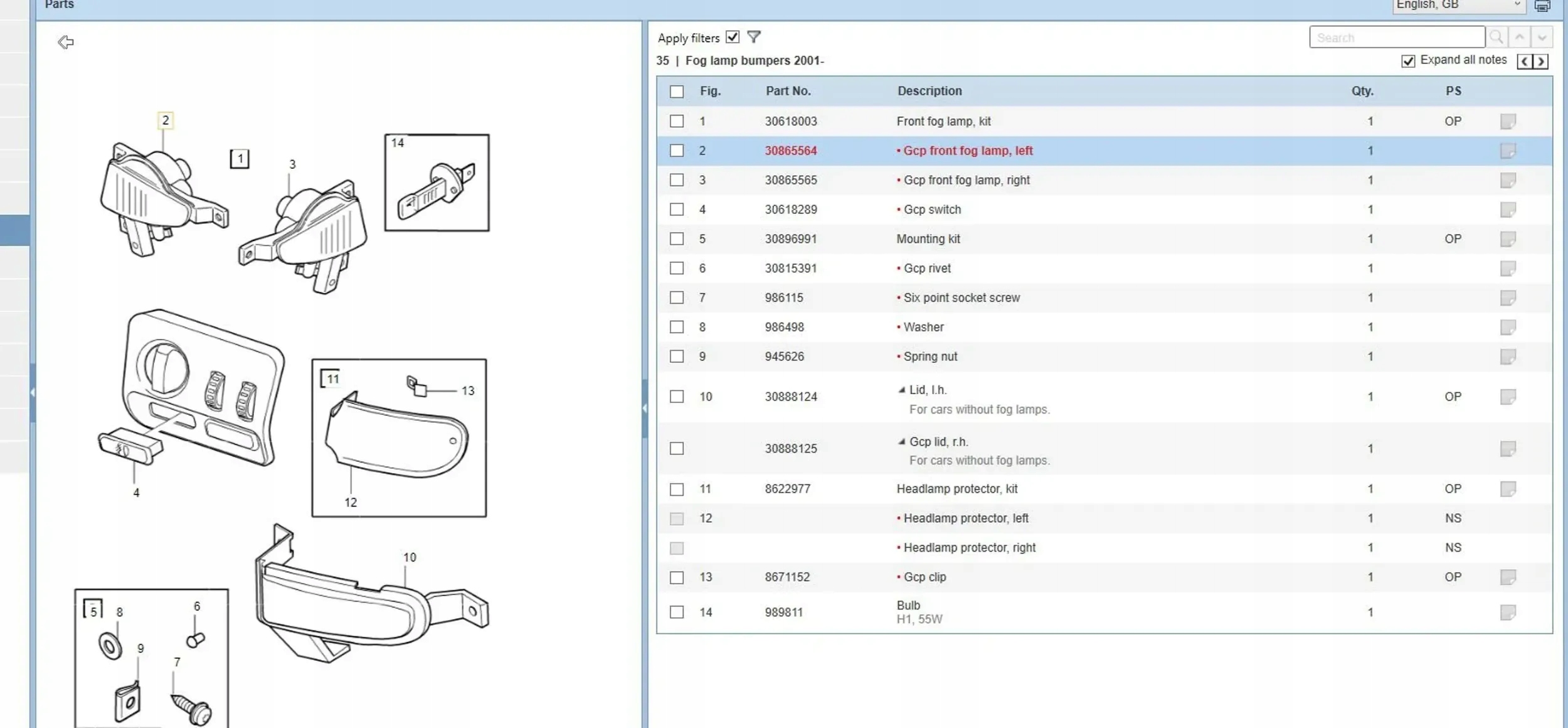The width and height of the screenshot is (1568, 728).
Task: Click the print icon at top right
Action: tap(1542, 6)
